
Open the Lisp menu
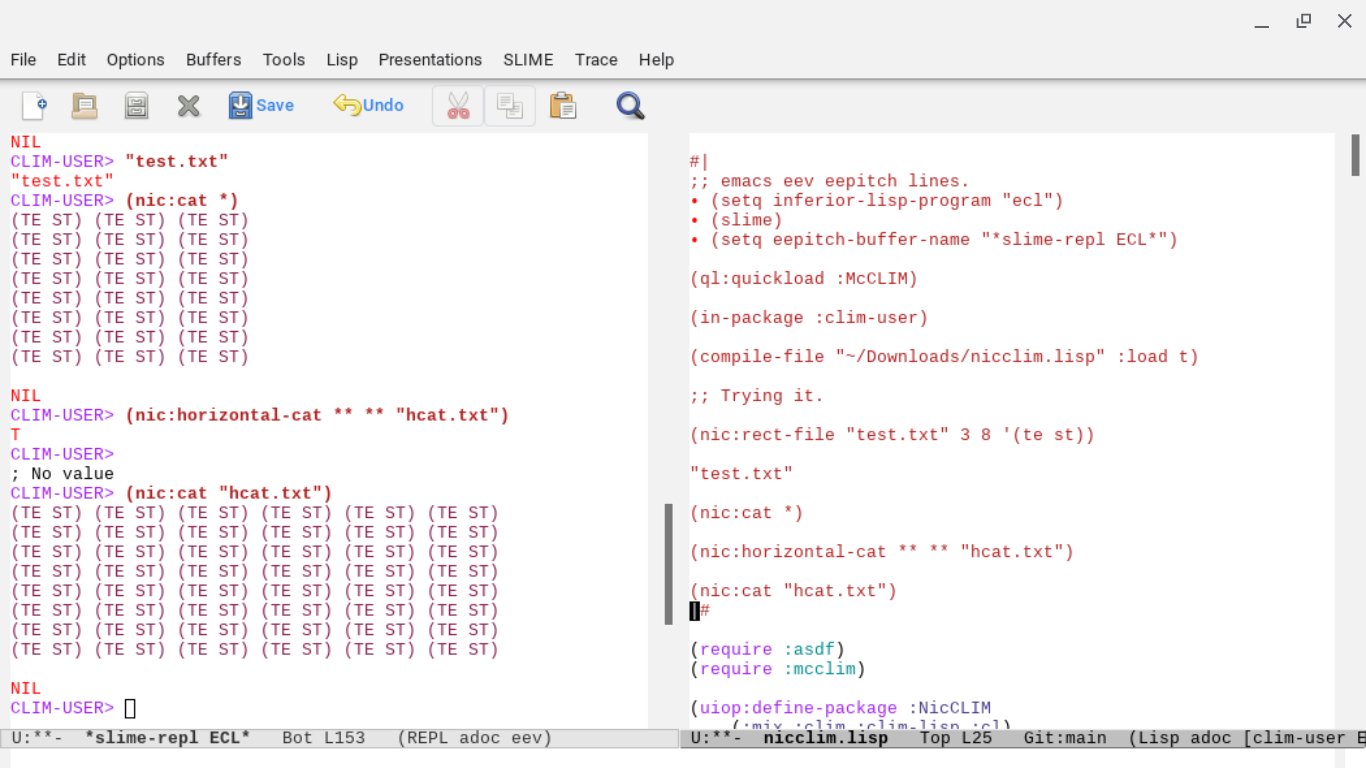[x=342, y=60]
